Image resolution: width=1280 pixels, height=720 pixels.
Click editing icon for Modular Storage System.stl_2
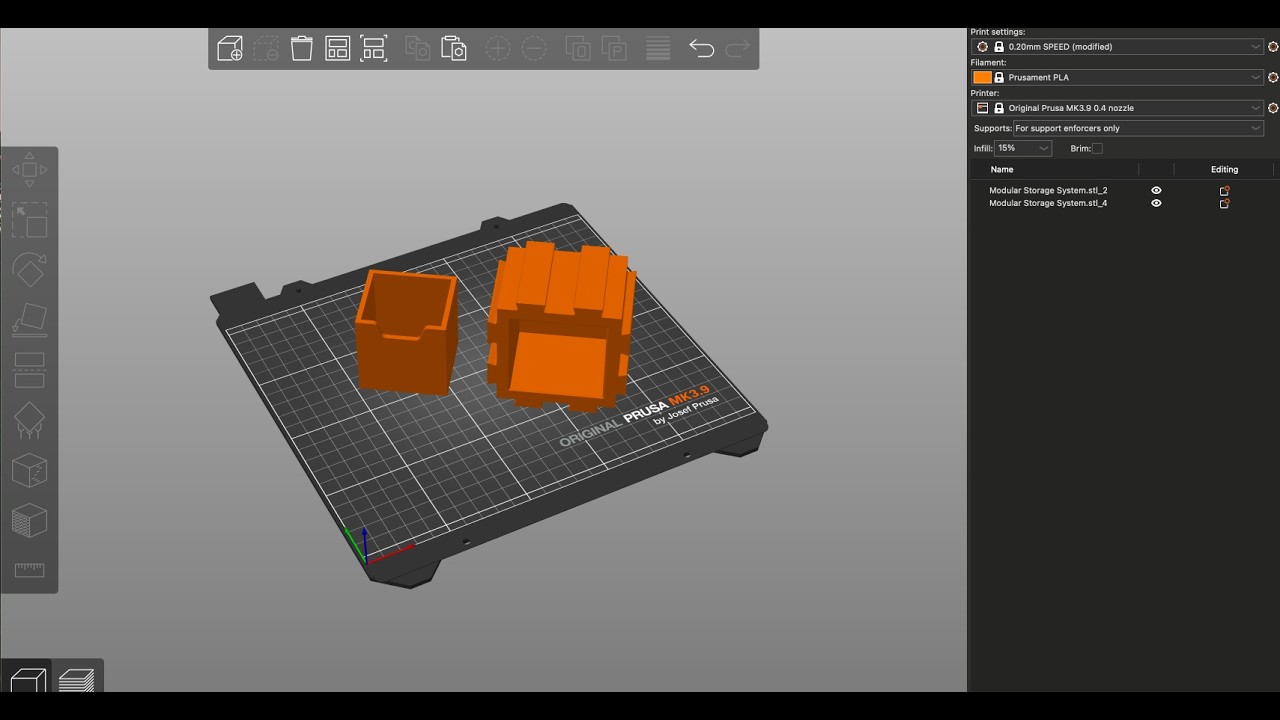coord(1224,190)
